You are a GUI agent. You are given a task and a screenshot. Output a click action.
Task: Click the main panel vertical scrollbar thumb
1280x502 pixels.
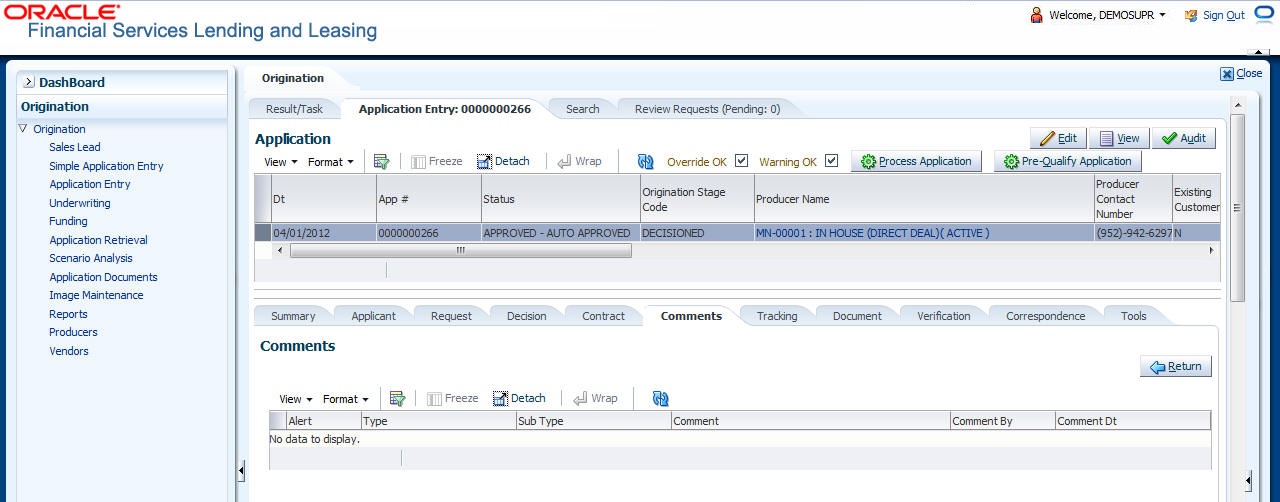(1237, 208)
